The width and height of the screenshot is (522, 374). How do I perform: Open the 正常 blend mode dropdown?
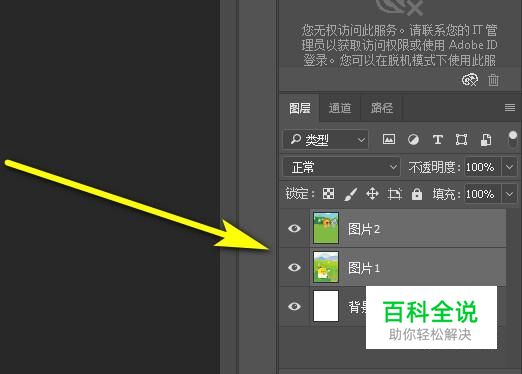[341, 167]
